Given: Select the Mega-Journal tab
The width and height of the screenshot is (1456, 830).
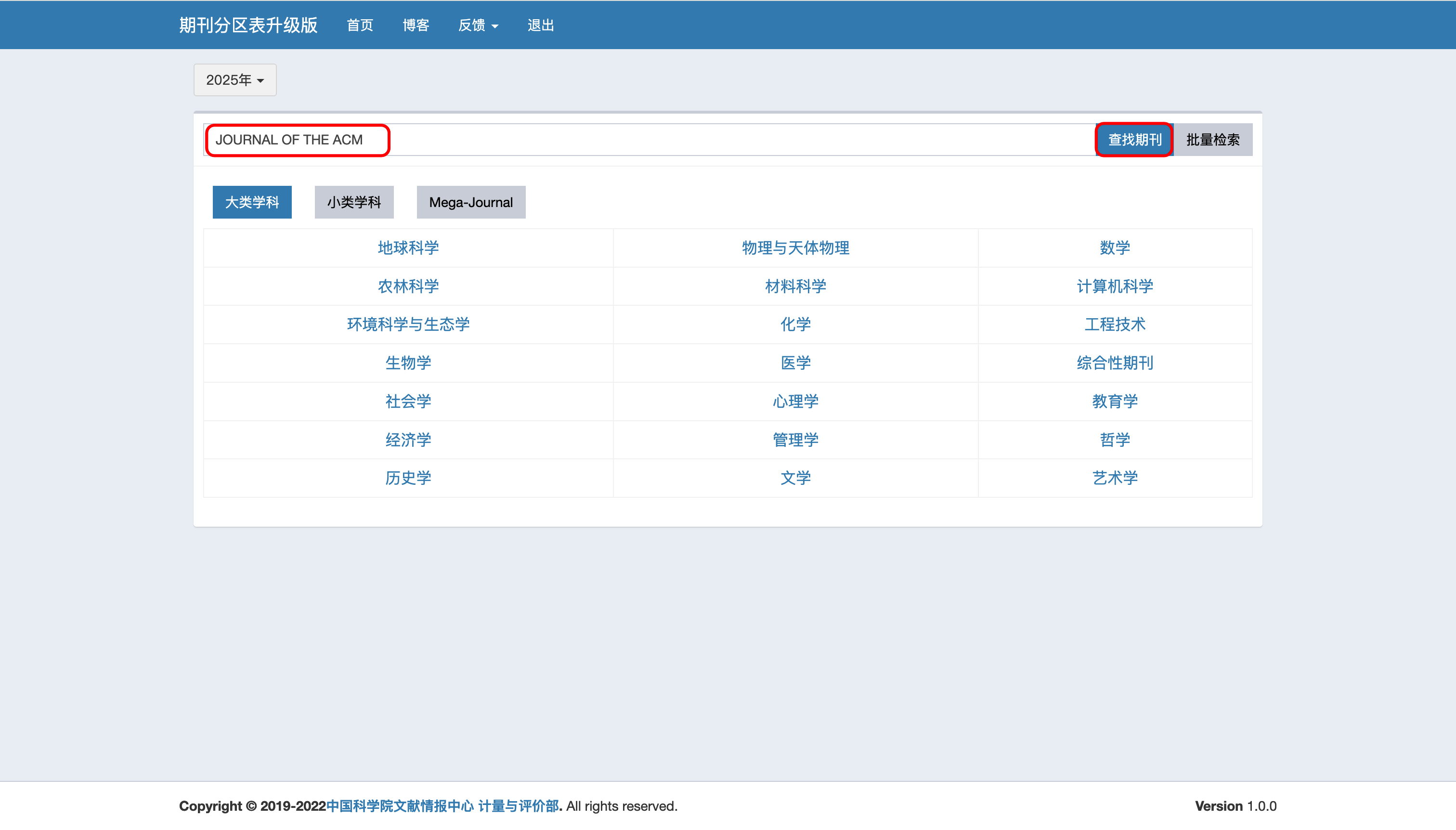Looking at the screenshot, I should 470,202.
